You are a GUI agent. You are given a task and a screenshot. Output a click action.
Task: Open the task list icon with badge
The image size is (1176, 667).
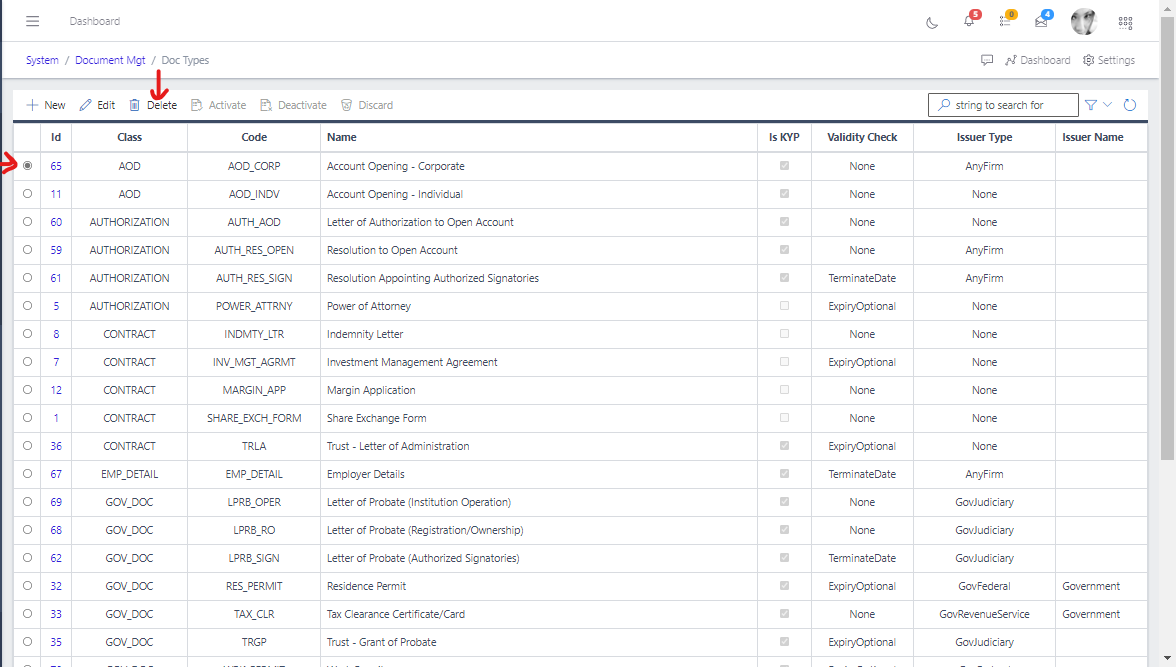[1005, 21]
